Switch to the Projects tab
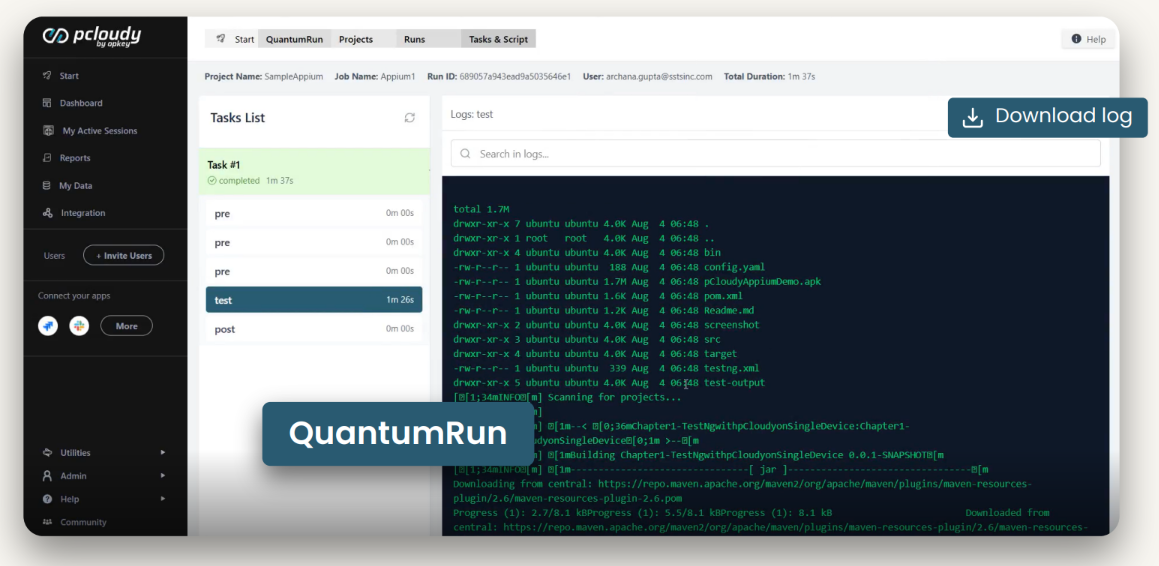Viewport: 1159px width, 566px height. coord(356,39)
